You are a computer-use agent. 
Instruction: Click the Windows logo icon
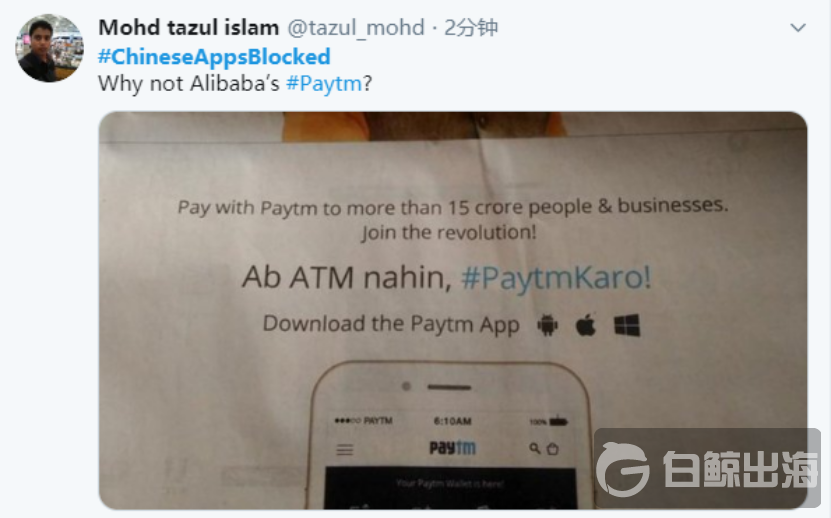click(x=627, y=325)
